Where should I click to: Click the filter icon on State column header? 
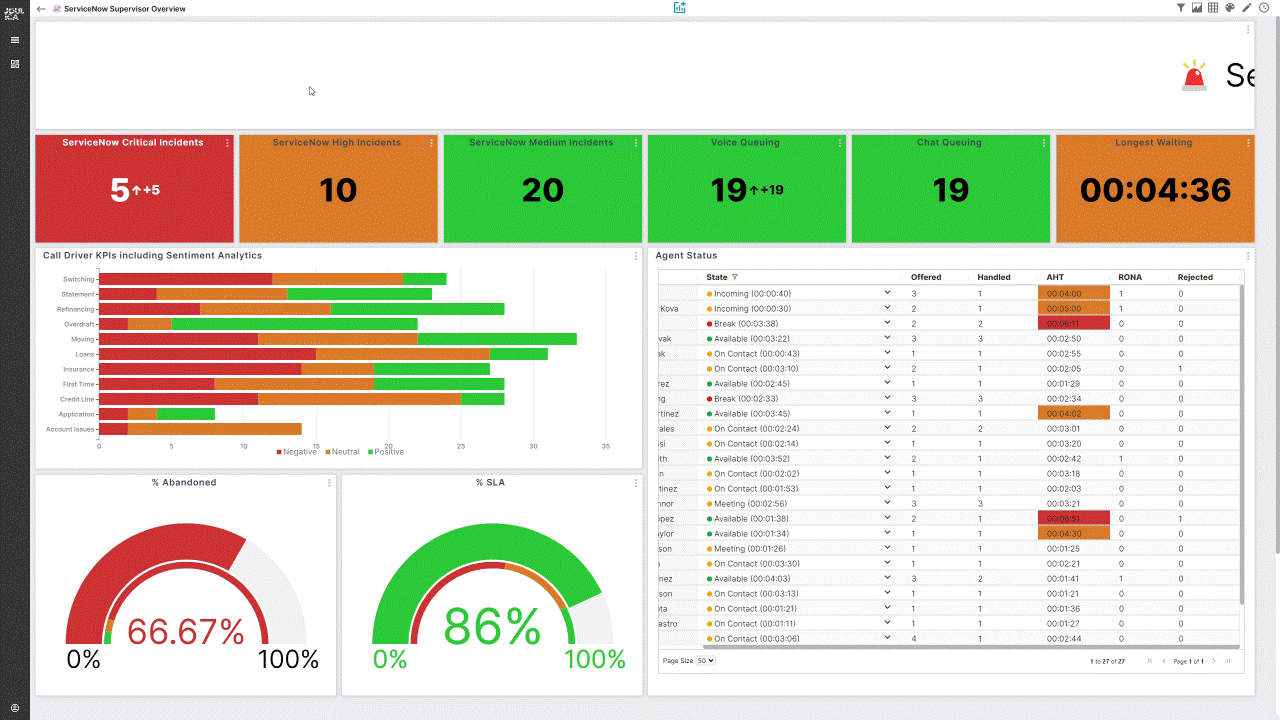pos(735,277)
